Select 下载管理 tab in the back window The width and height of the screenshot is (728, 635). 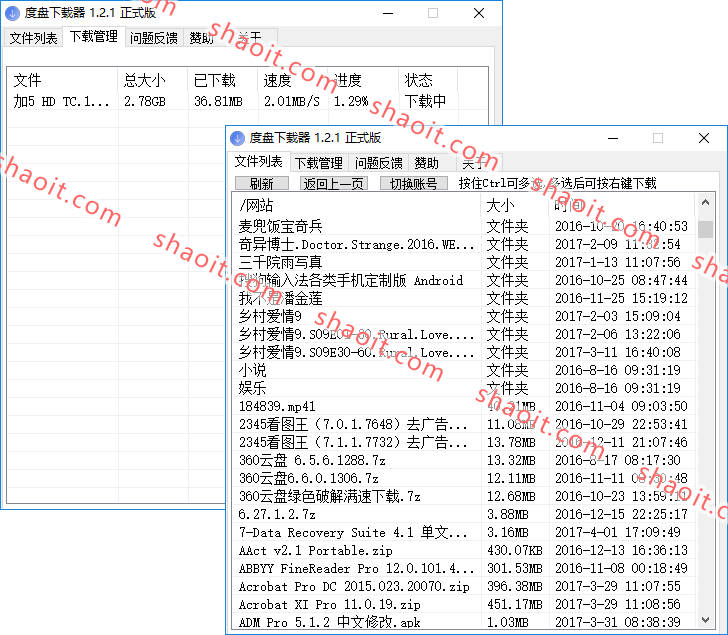[94, 36]
